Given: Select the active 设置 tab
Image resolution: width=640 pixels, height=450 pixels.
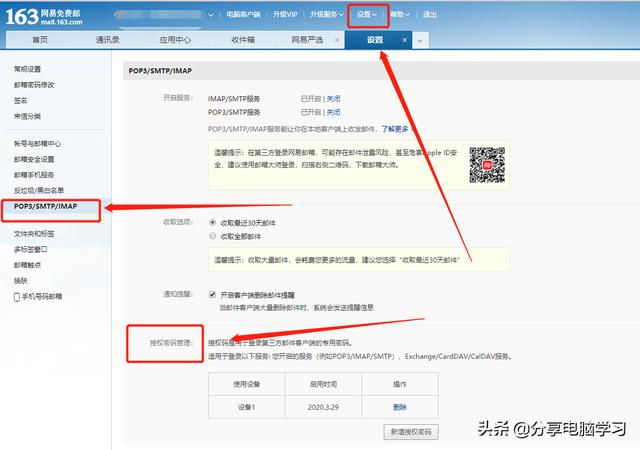Looking at the screenshot, I should click(x=375, y=40).
